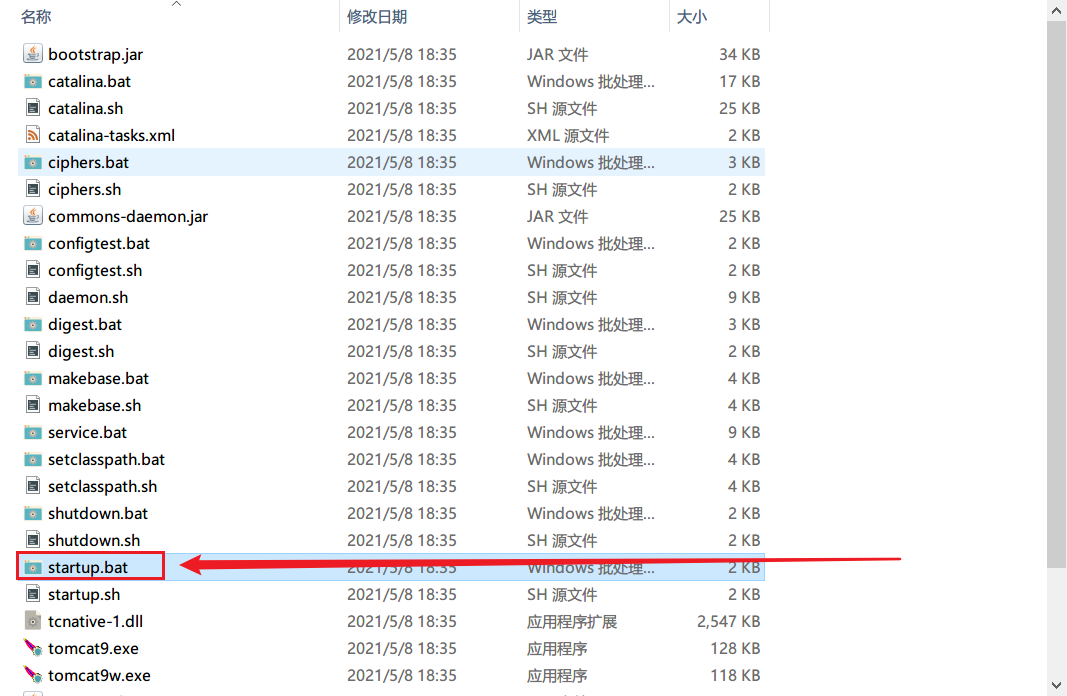This screenshot has width=1067, height=696.
Task: Click the DLL file icon of tcnative-1.dll
Action: [x=31, y=621]
